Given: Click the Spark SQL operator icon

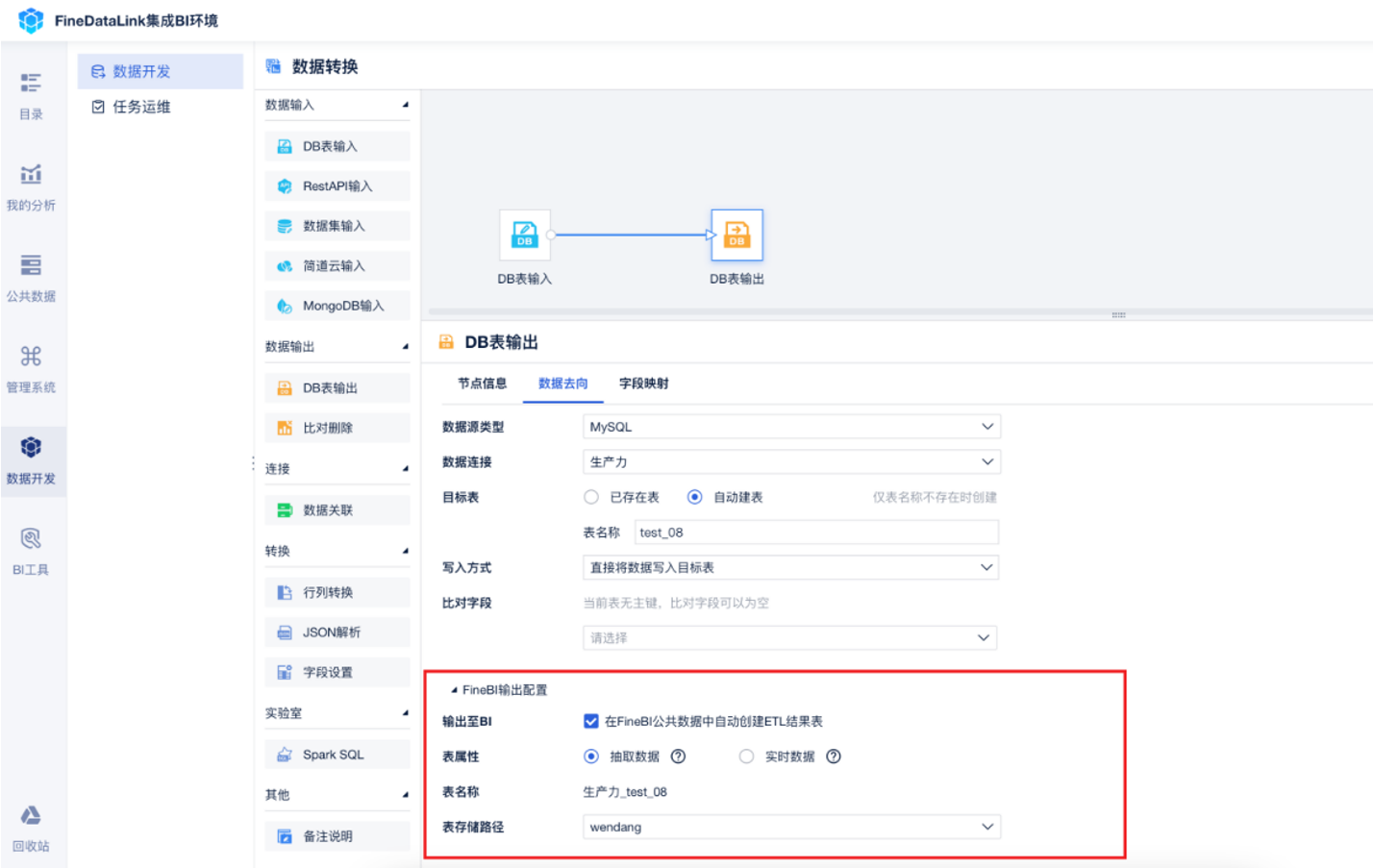Looking at the screenshot, I should (x=285, y=755).
